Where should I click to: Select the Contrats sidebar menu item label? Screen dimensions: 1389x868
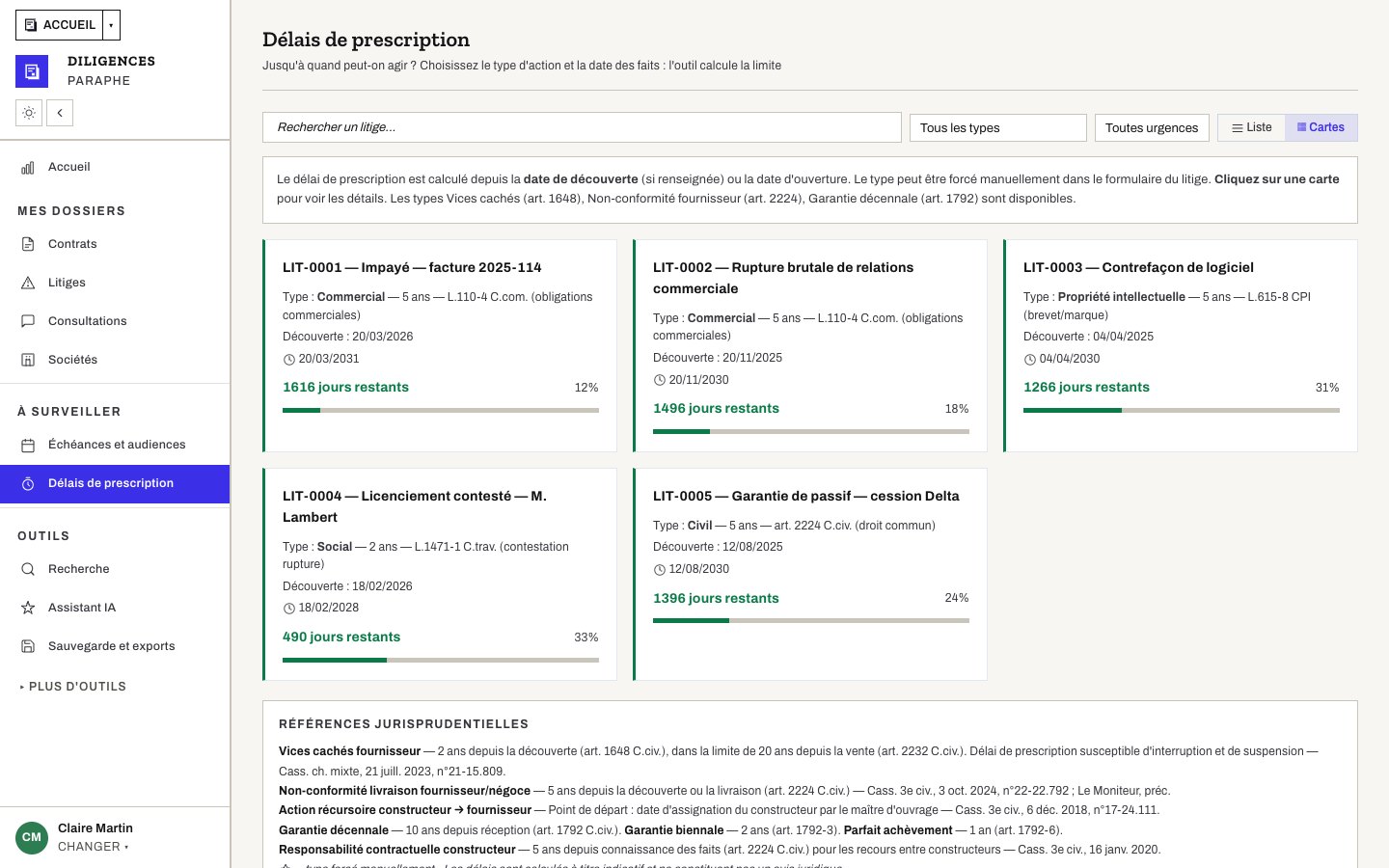(x=72, y=244)
